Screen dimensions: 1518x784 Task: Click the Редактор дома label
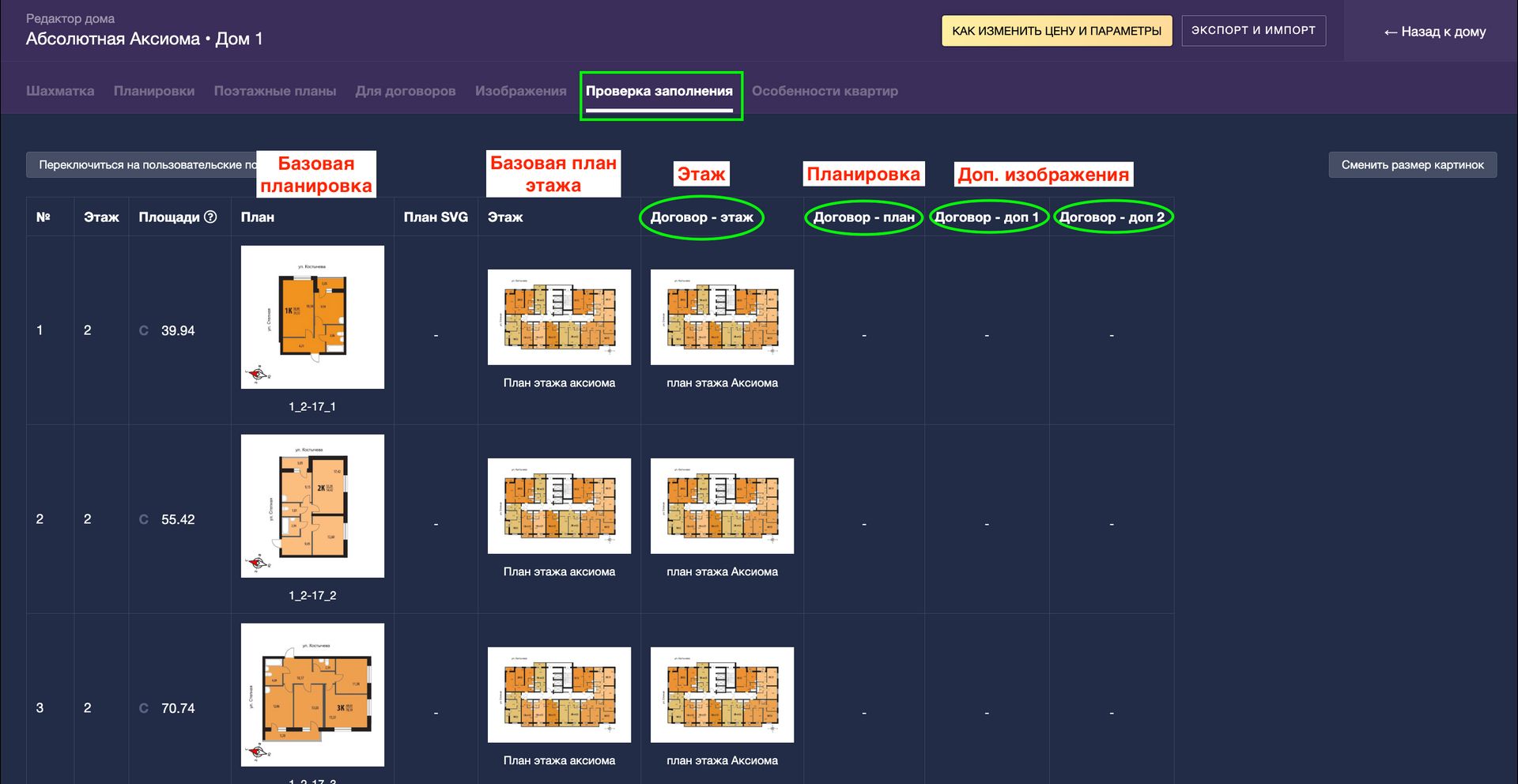click(x=70, y=18)
